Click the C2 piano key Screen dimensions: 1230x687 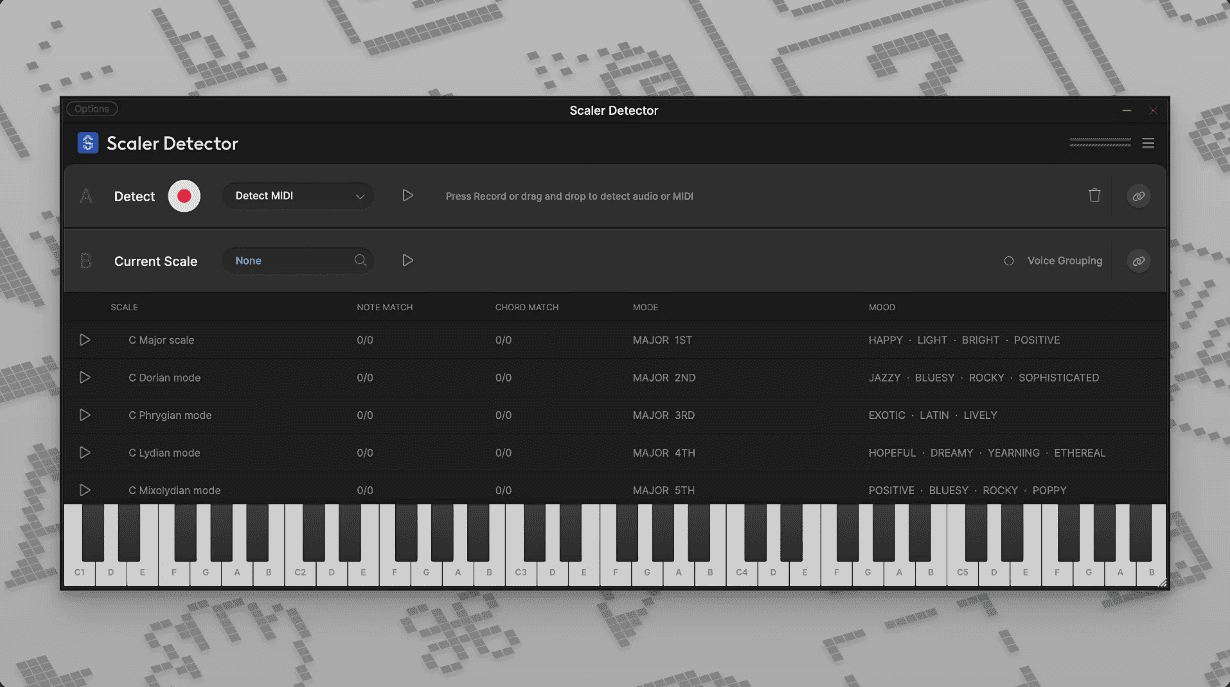pyautogui.click(x=300, y=574)
